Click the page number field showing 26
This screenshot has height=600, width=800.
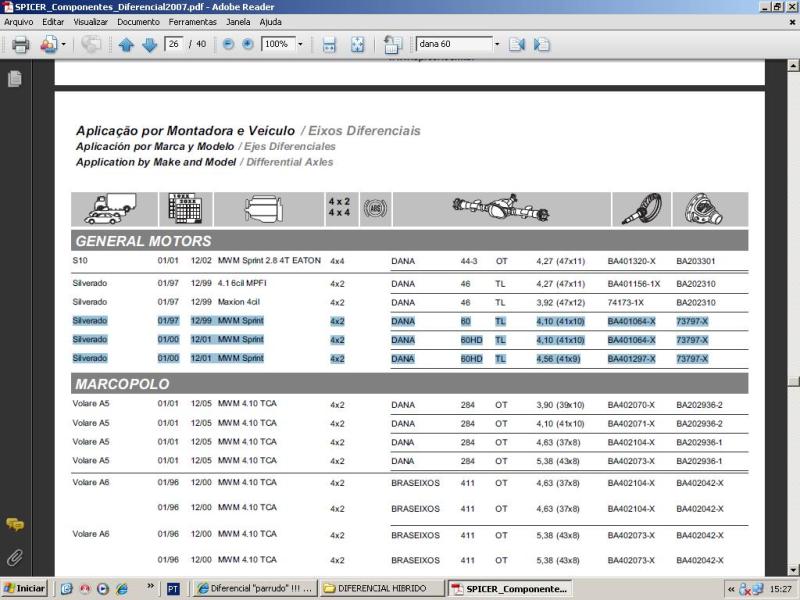point(174,44)
